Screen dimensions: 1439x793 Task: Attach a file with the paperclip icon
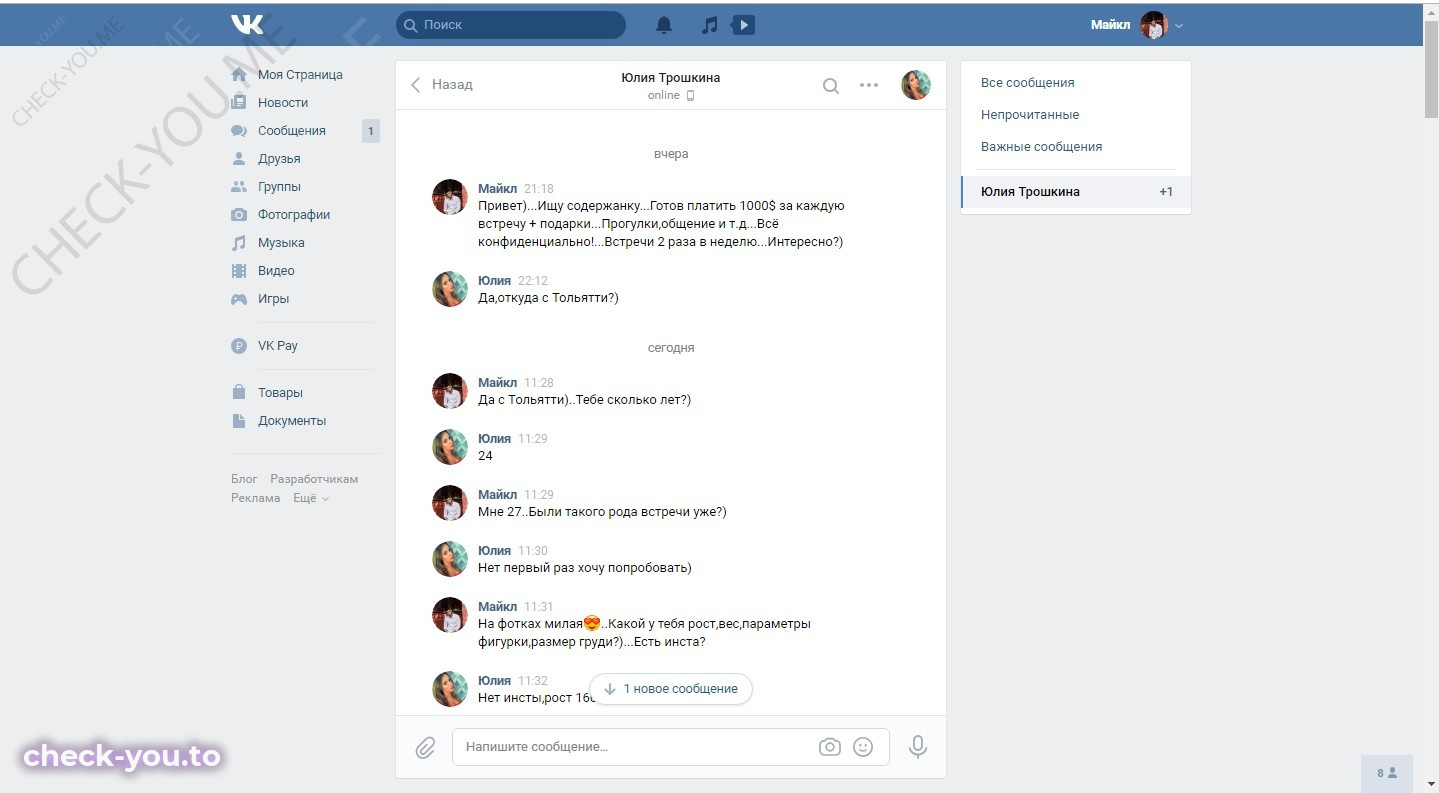(x=425, y=747)
